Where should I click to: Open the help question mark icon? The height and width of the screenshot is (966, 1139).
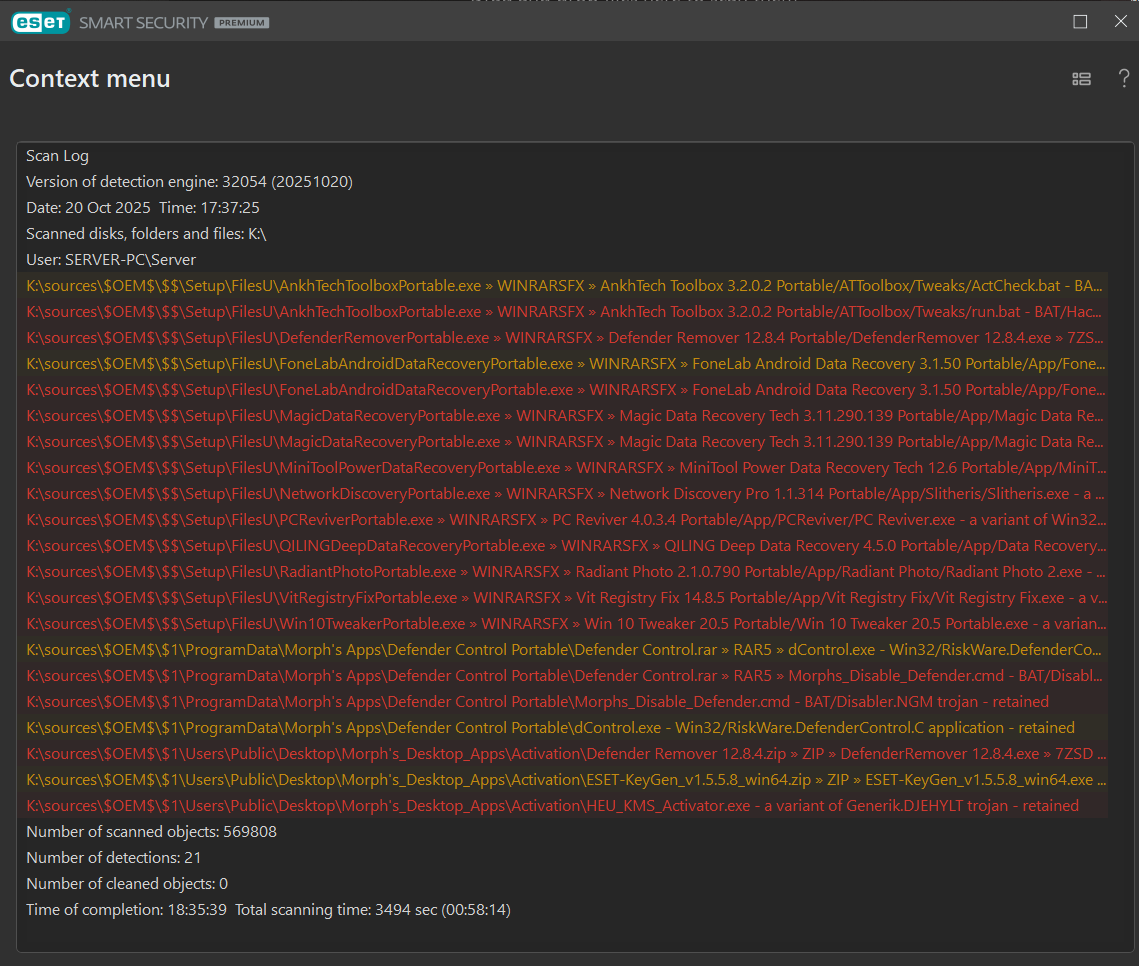tap(1124, 79)
